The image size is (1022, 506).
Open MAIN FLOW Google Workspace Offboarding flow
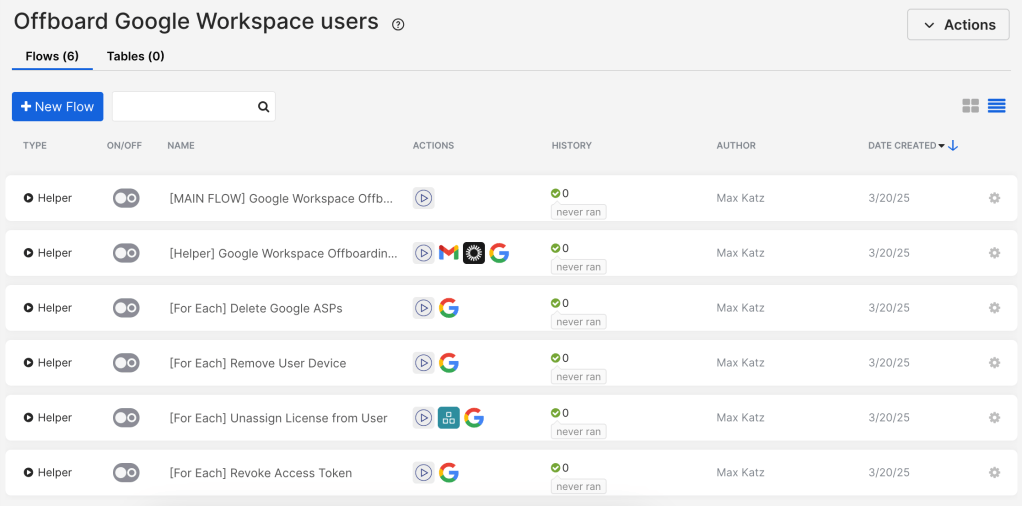[x=282, y=198]
